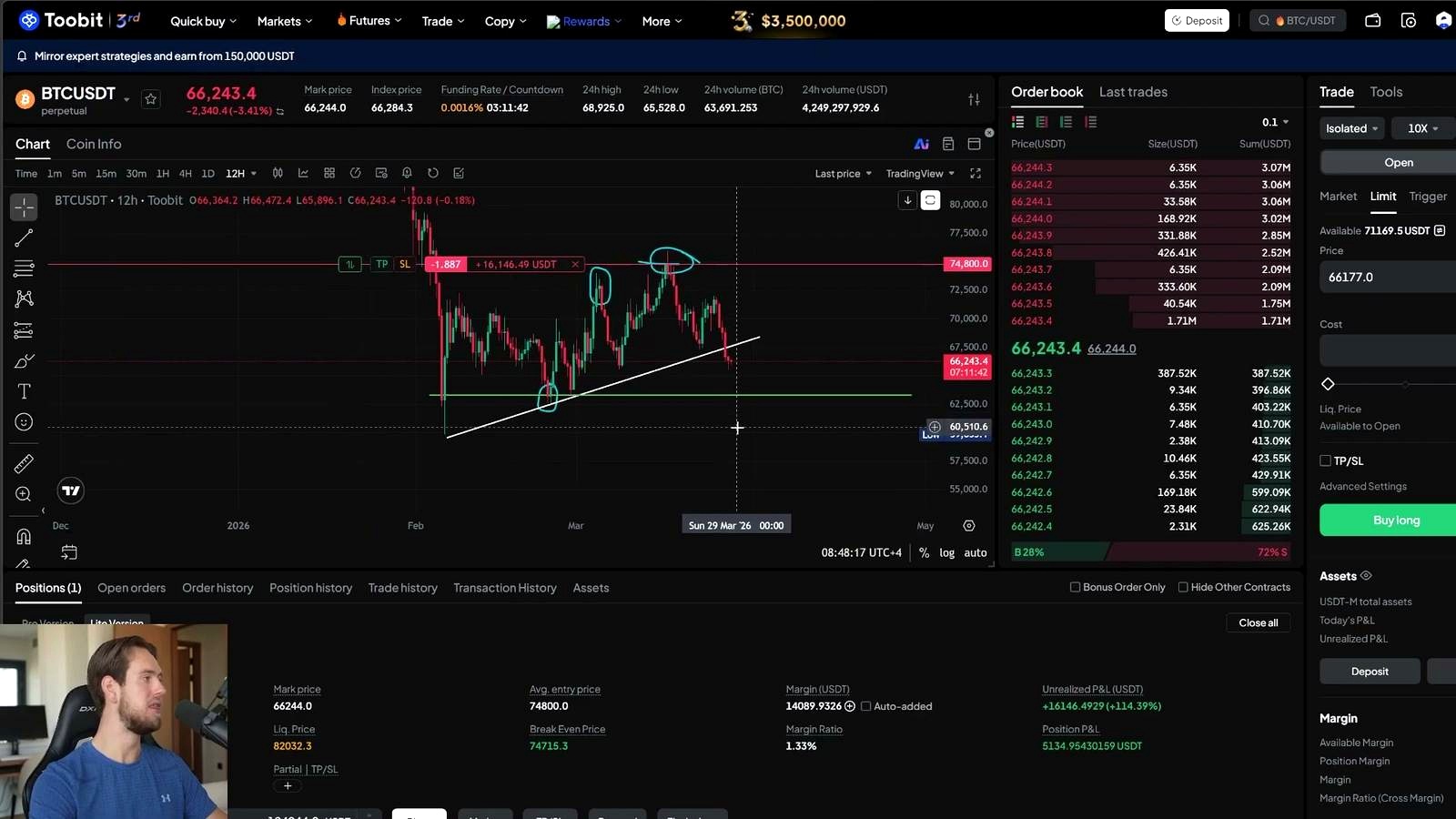This screenshot has height=819, width=1456.
Task: Open the forecasting and measurement tools
Action: [x=24, y=330]
